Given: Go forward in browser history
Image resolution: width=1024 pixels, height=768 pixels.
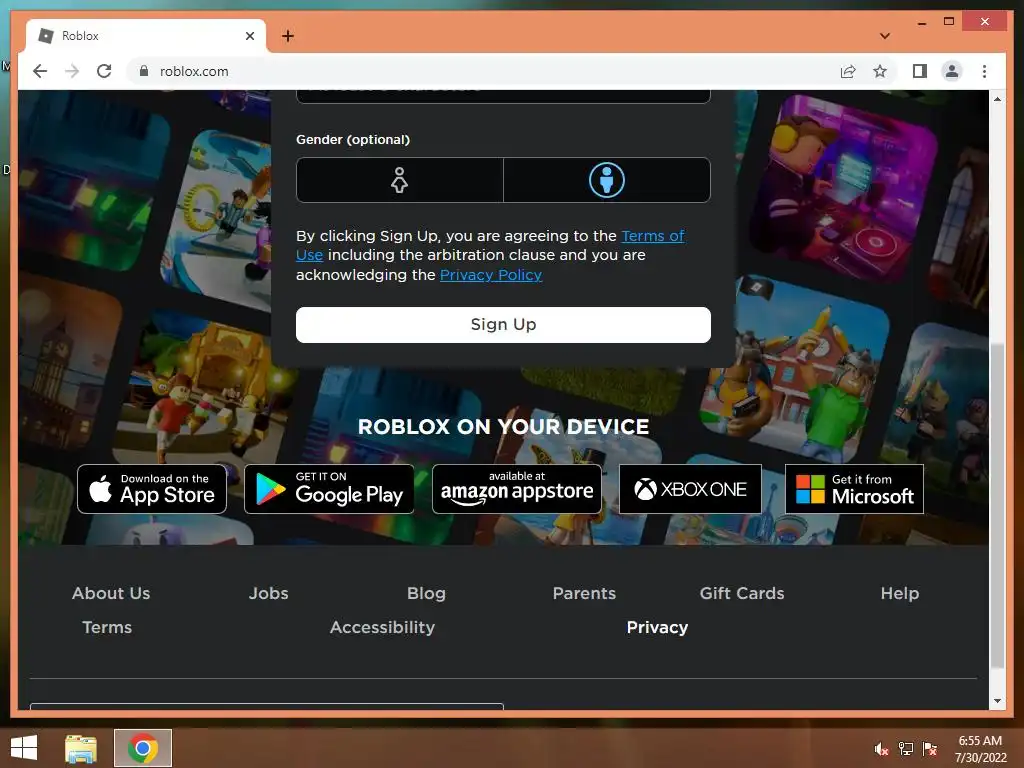Looking at the screenshot, I should (72, 71).
